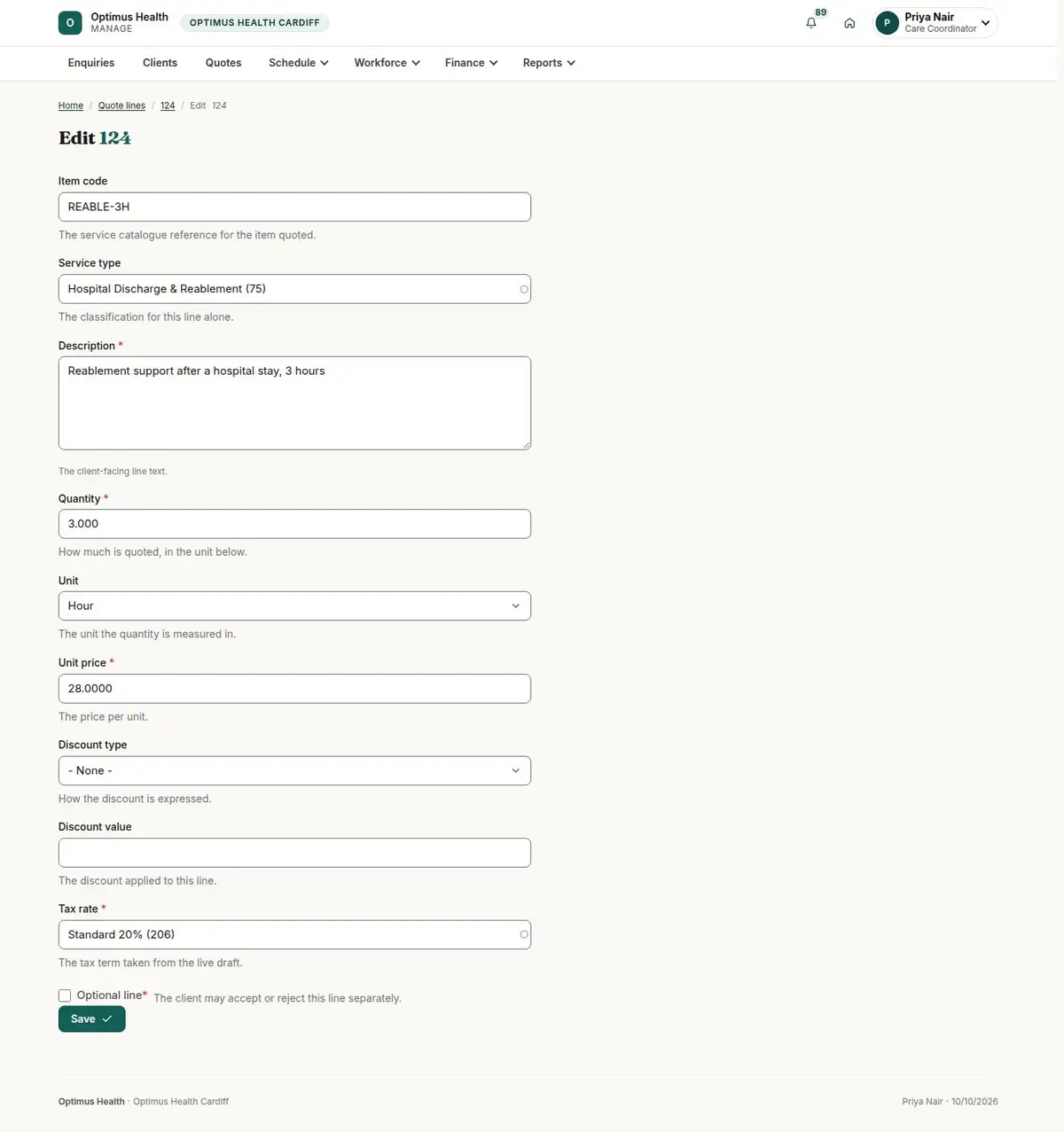
Task: Expand the Unit dropdown
Action: 294,606
